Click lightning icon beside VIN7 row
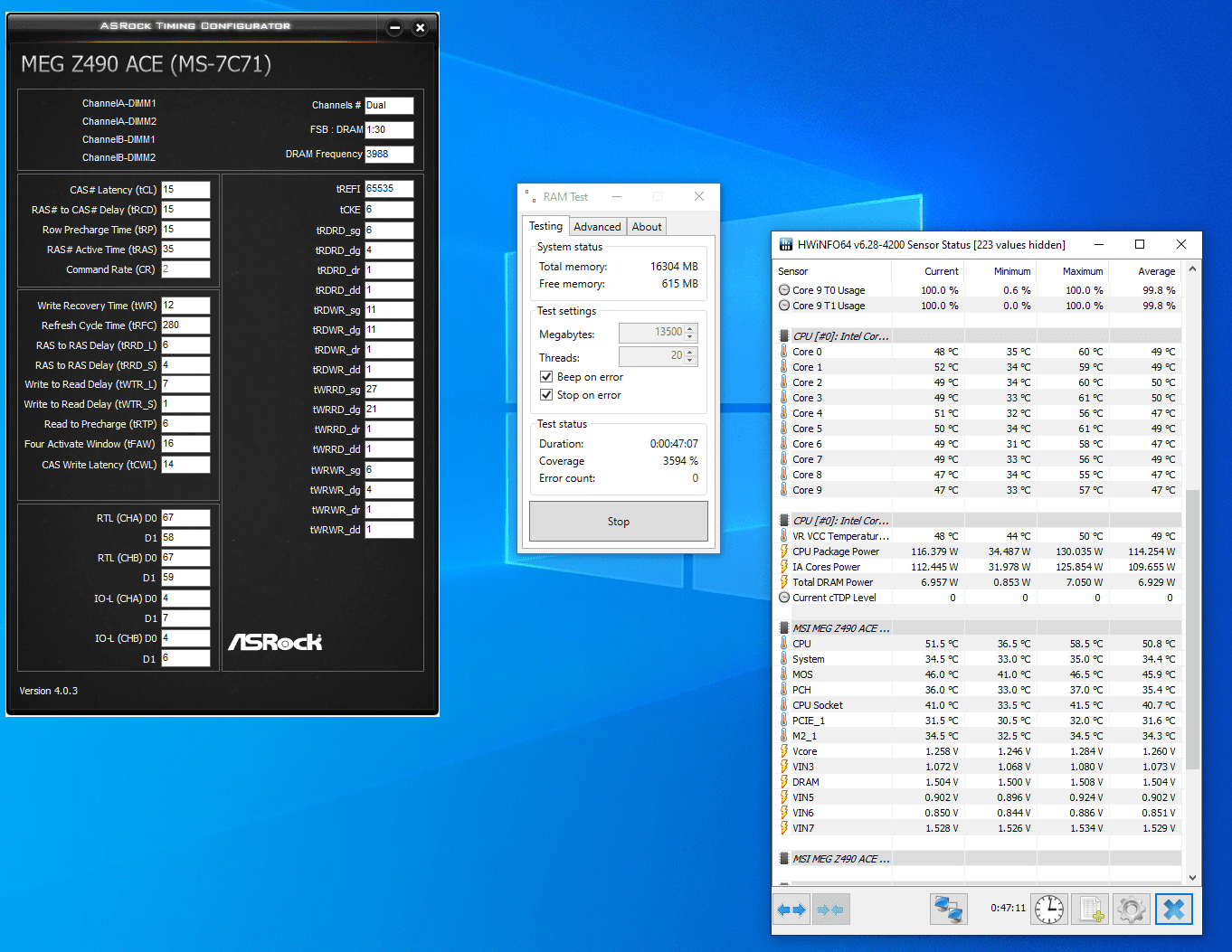The width and height of the screenshot is (1232, 952). coord(784,828)
